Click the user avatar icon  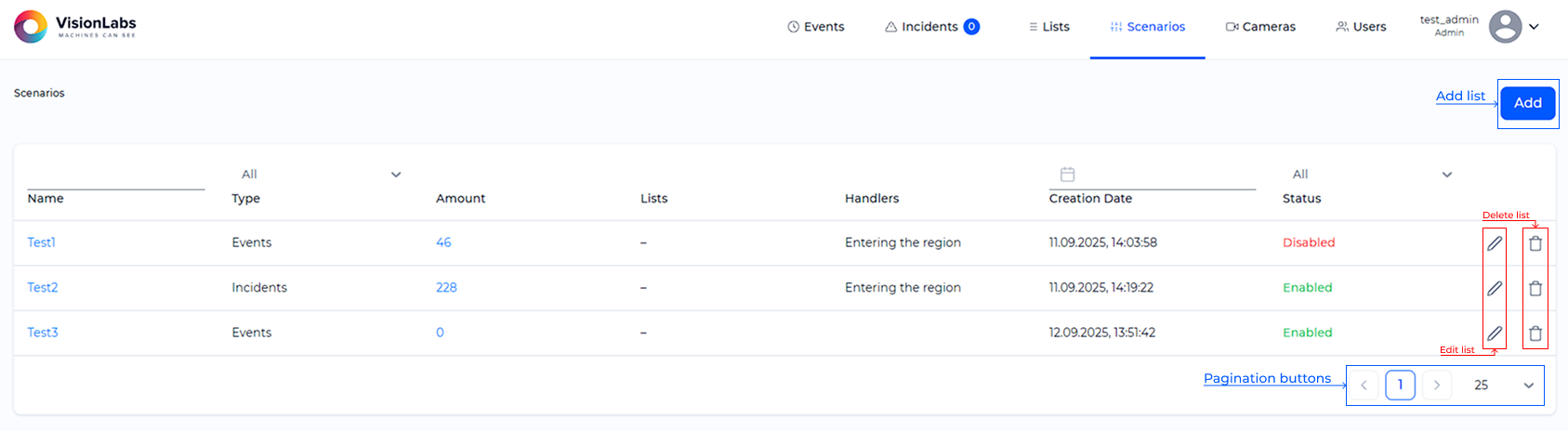click(x=1505, y=27)
